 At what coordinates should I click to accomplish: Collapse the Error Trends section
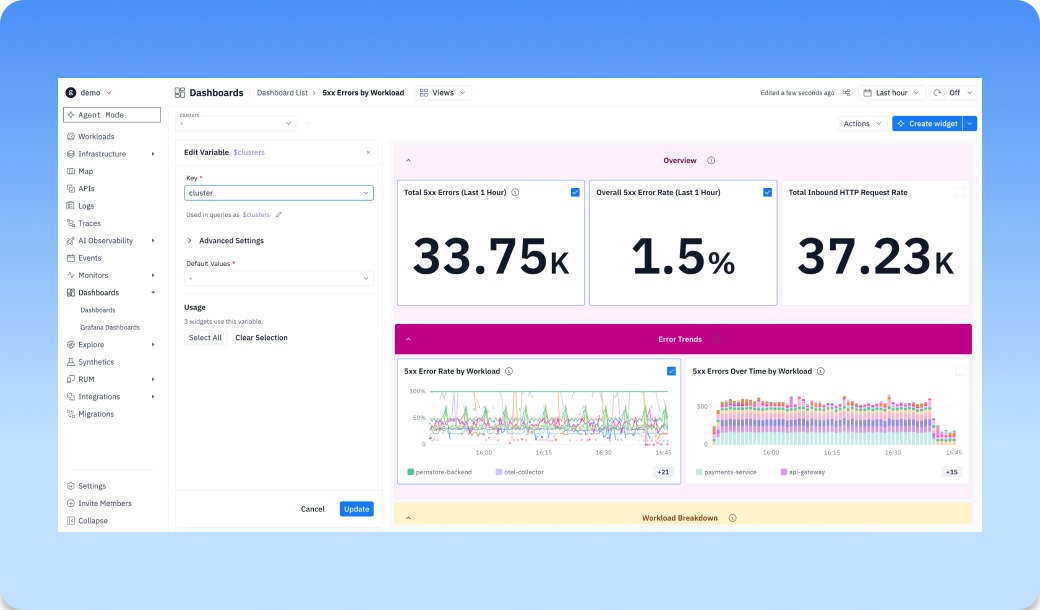coord(409,339)
